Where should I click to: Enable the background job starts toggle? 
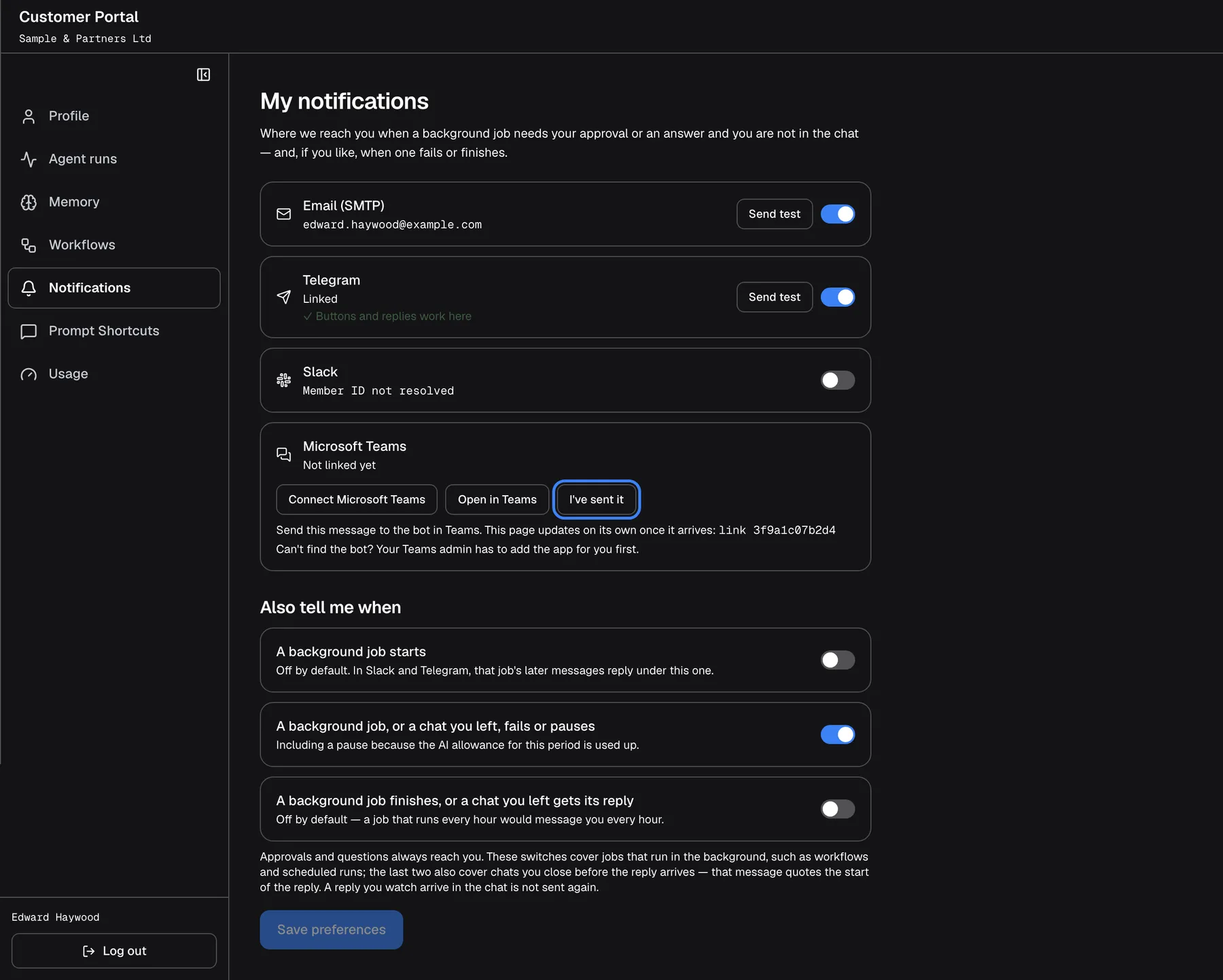[838, 660]
